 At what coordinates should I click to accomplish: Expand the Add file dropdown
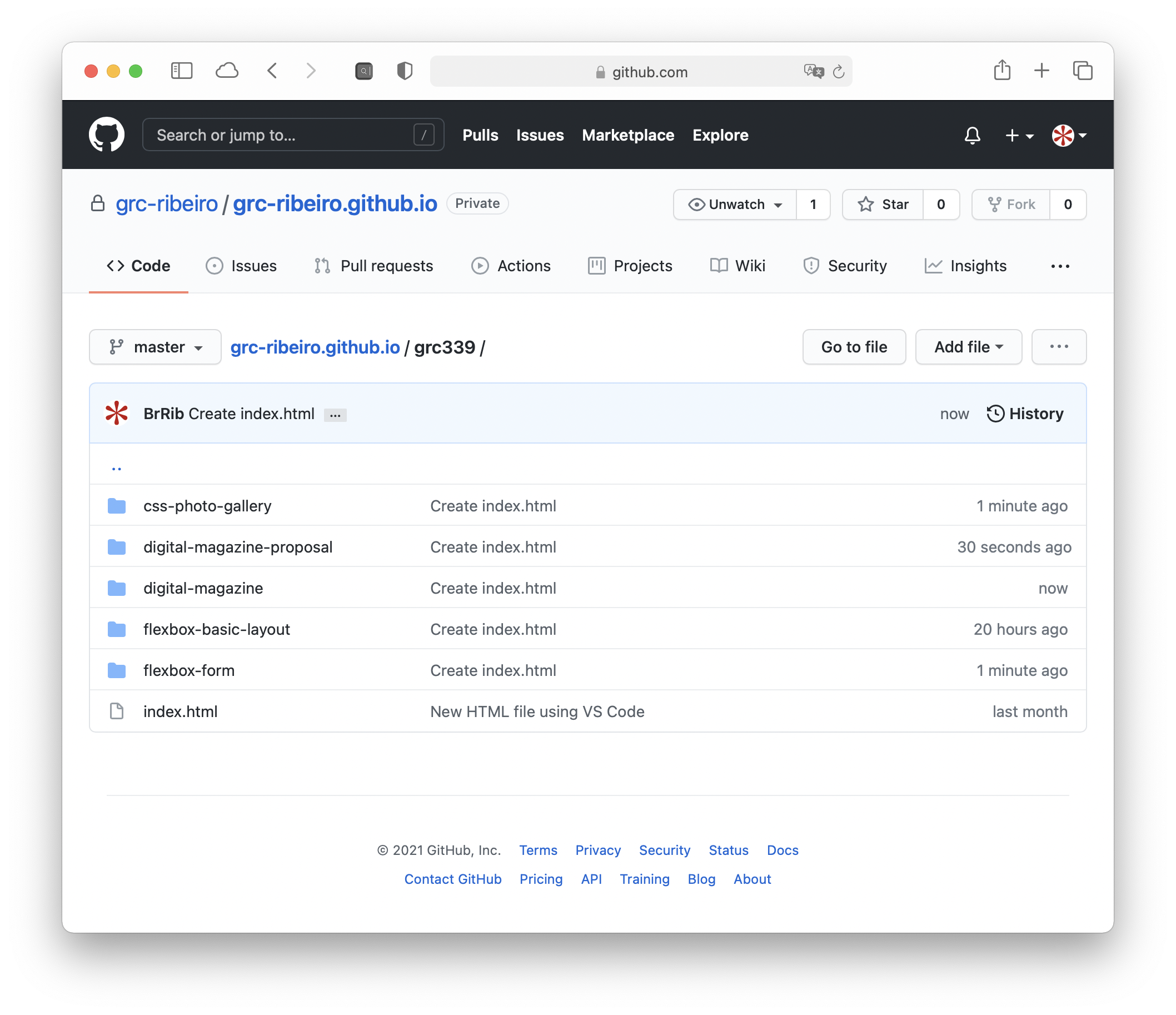click(968, 347)
